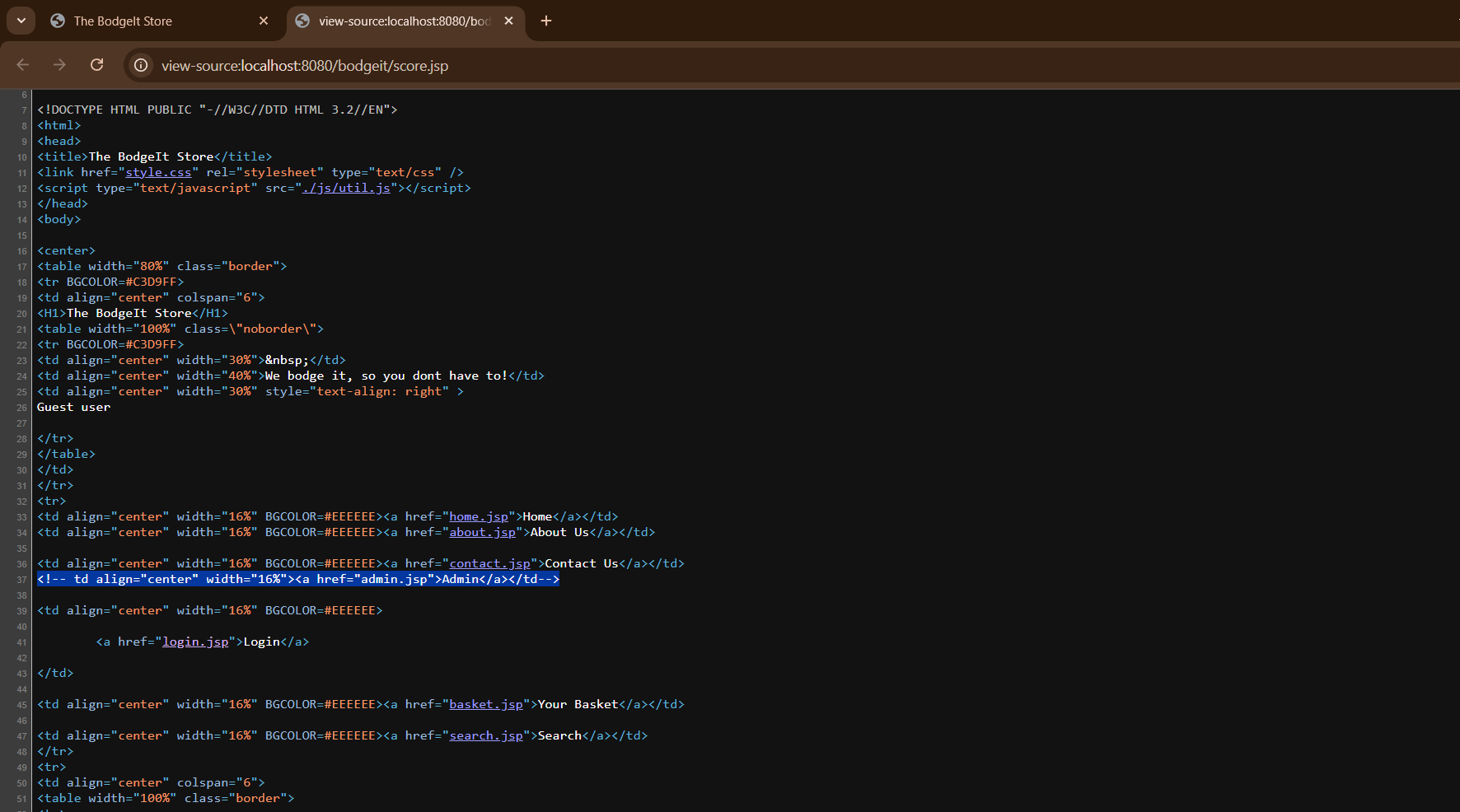View site information icon
This screenshot has width=1460, height=812.
(x=141, y=65)
